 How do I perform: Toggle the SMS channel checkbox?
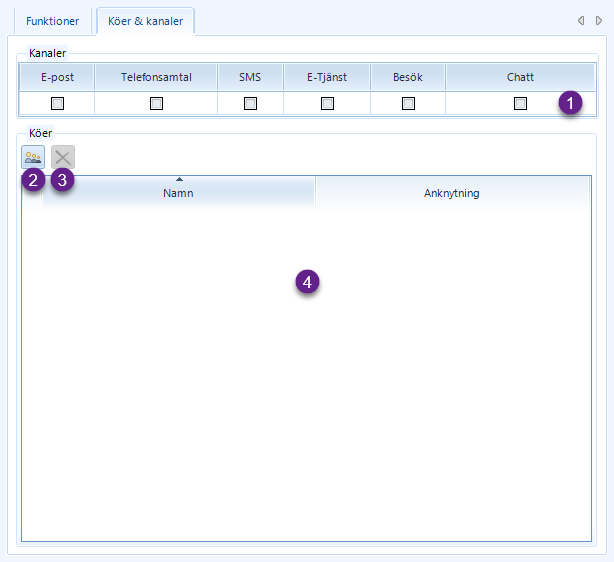[x=250, y=103]
